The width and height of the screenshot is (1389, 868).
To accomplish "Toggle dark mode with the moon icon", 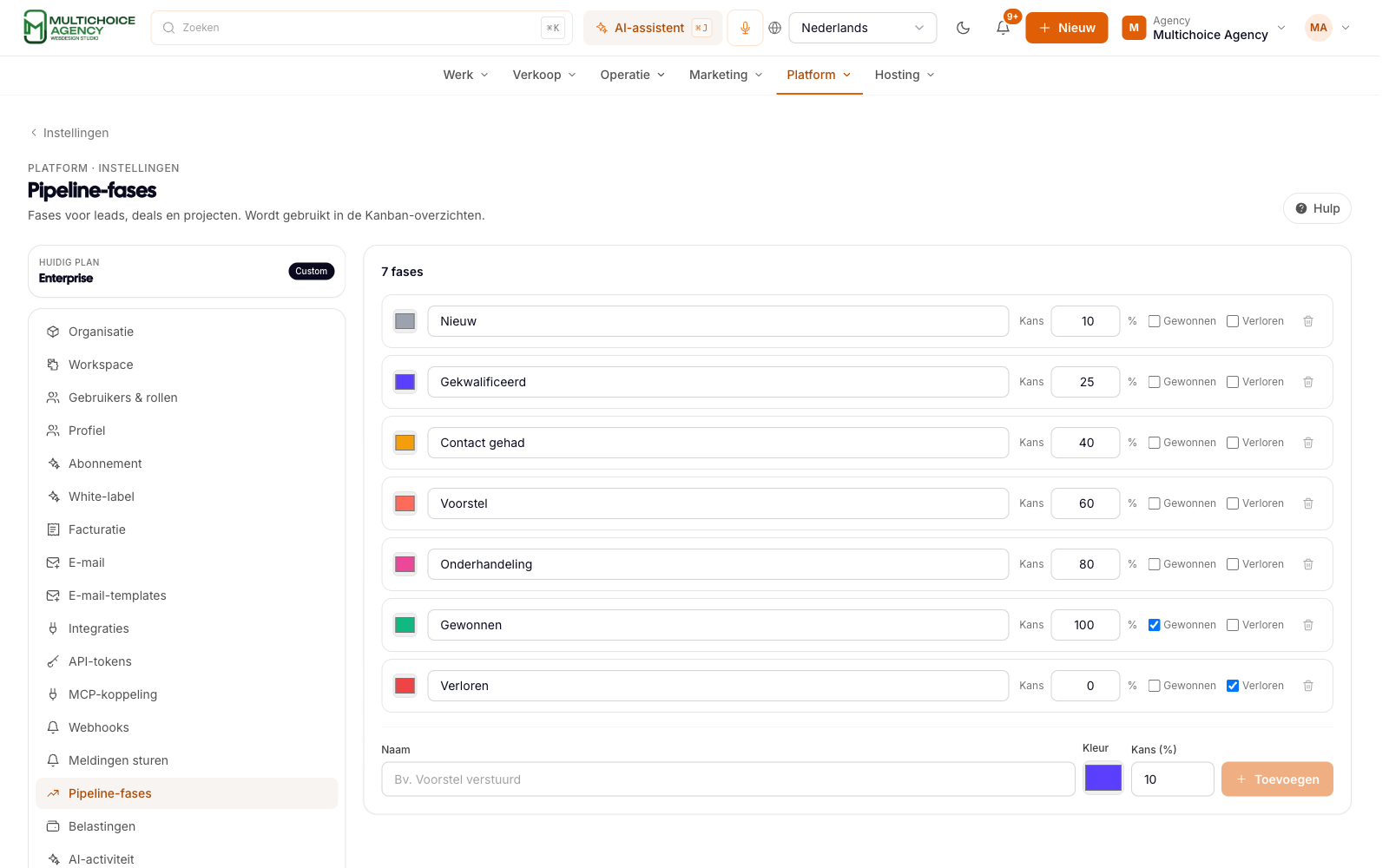I will [x=963, y=28].
